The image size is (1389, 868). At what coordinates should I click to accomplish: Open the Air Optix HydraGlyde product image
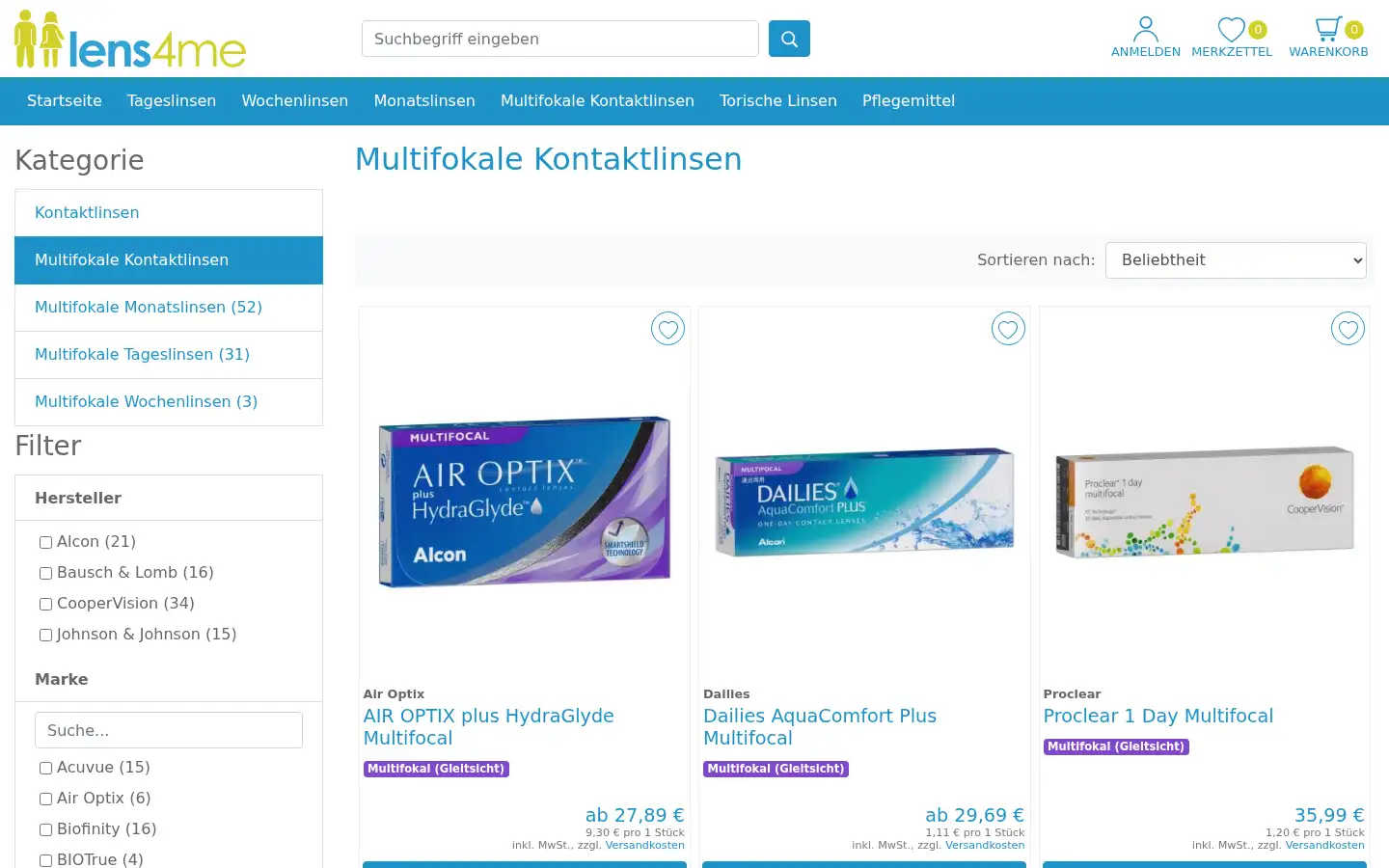tap(525, 502)
